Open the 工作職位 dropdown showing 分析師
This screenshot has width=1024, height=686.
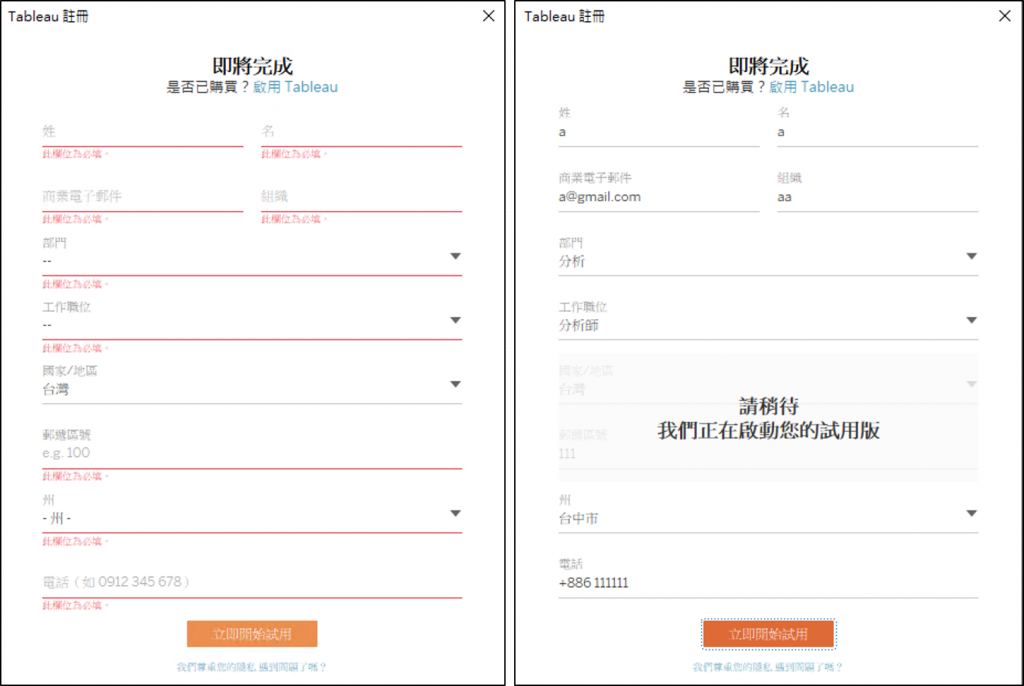coord(768,319)
